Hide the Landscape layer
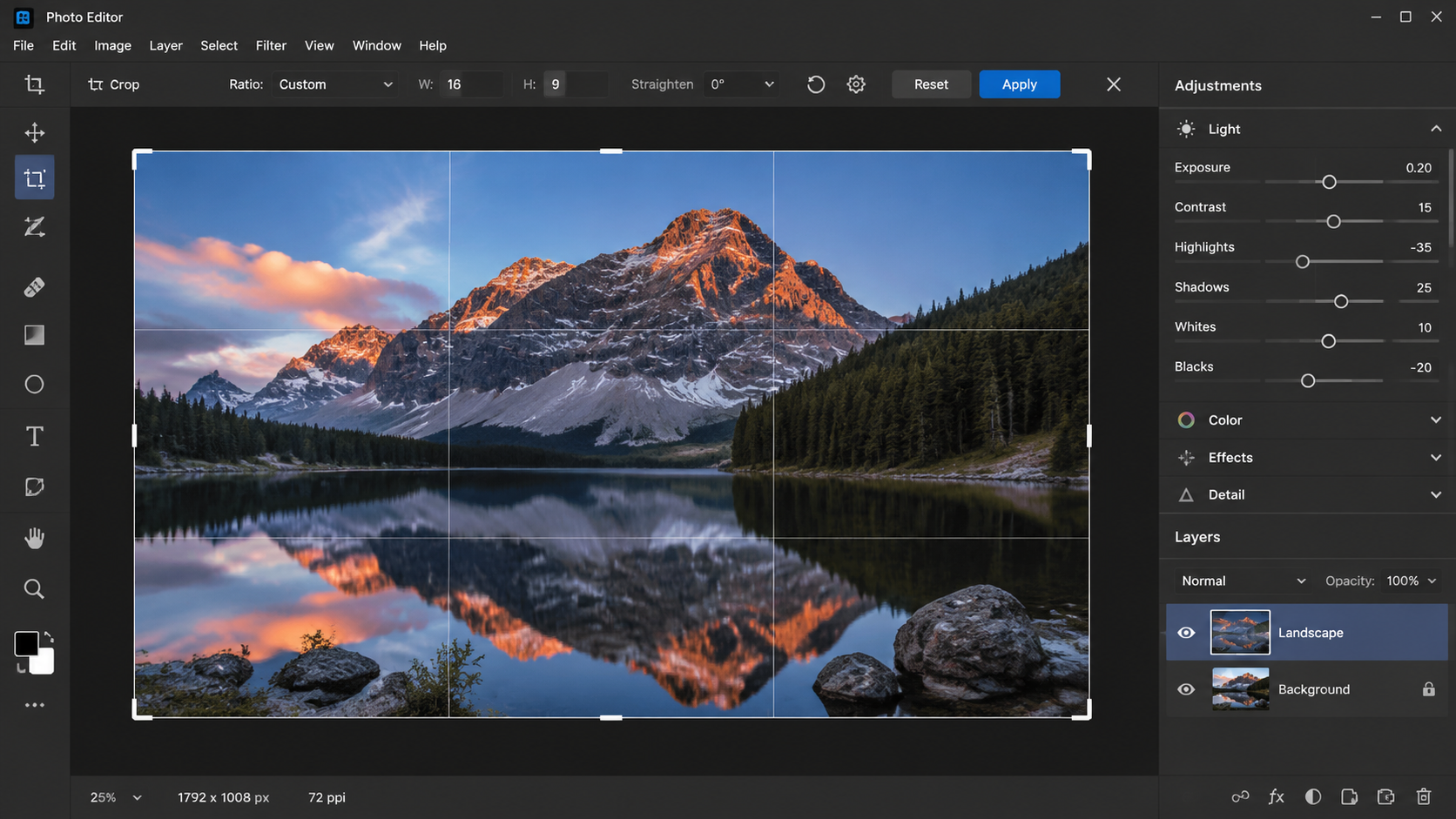This screenshot has width=1456, height=819. pos(1186,633)
